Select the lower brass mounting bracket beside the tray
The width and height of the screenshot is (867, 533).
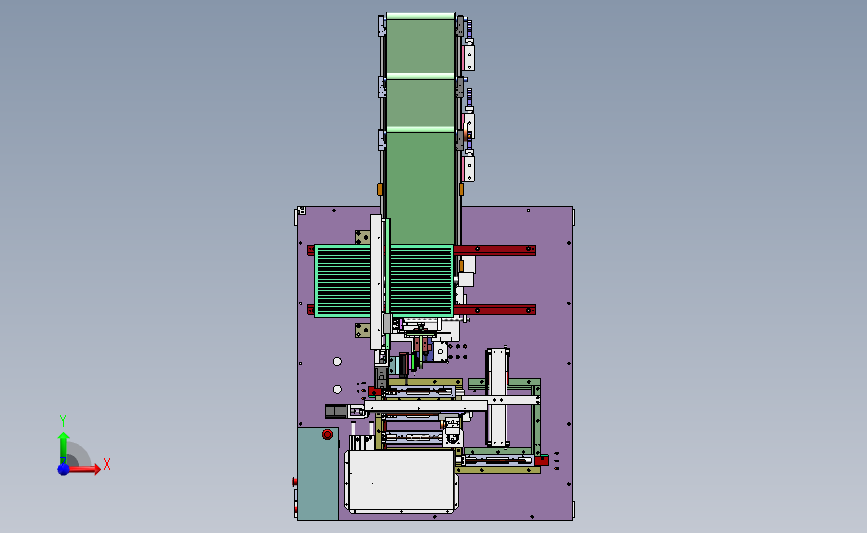(x=363, y=331)
